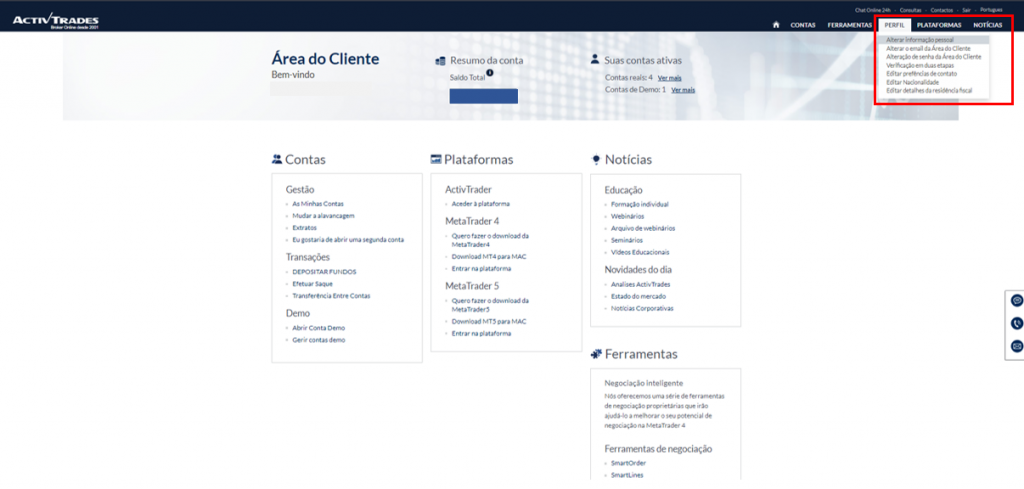This screenshot has height=489, width=1024.
Task: Click DEPOSITAR FUNDOS
Action: [324, 272]
